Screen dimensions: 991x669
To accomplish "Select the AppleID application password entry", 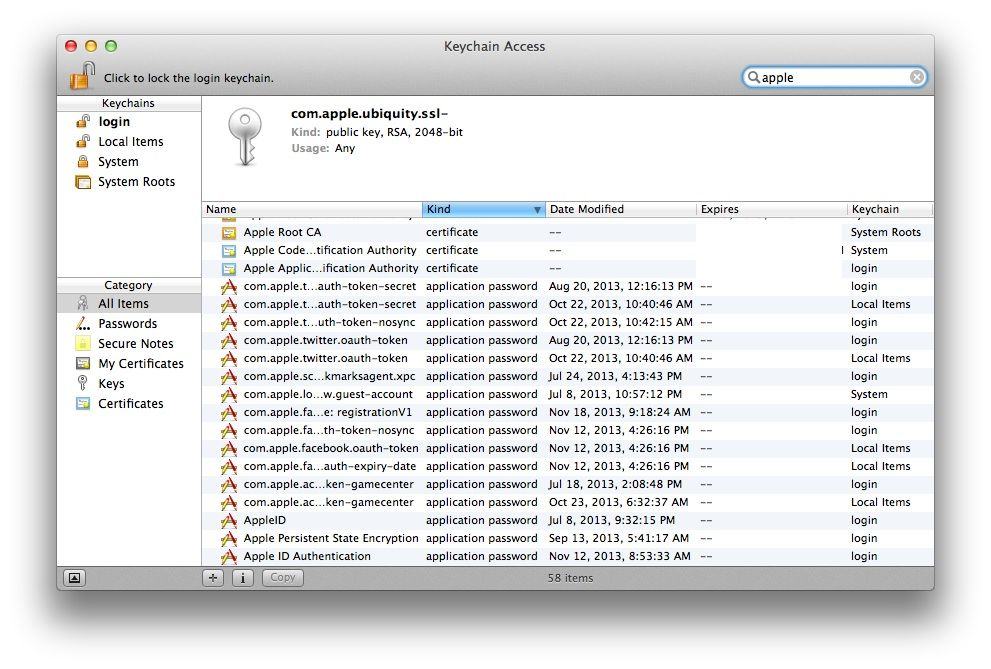I will click(265, 520).
